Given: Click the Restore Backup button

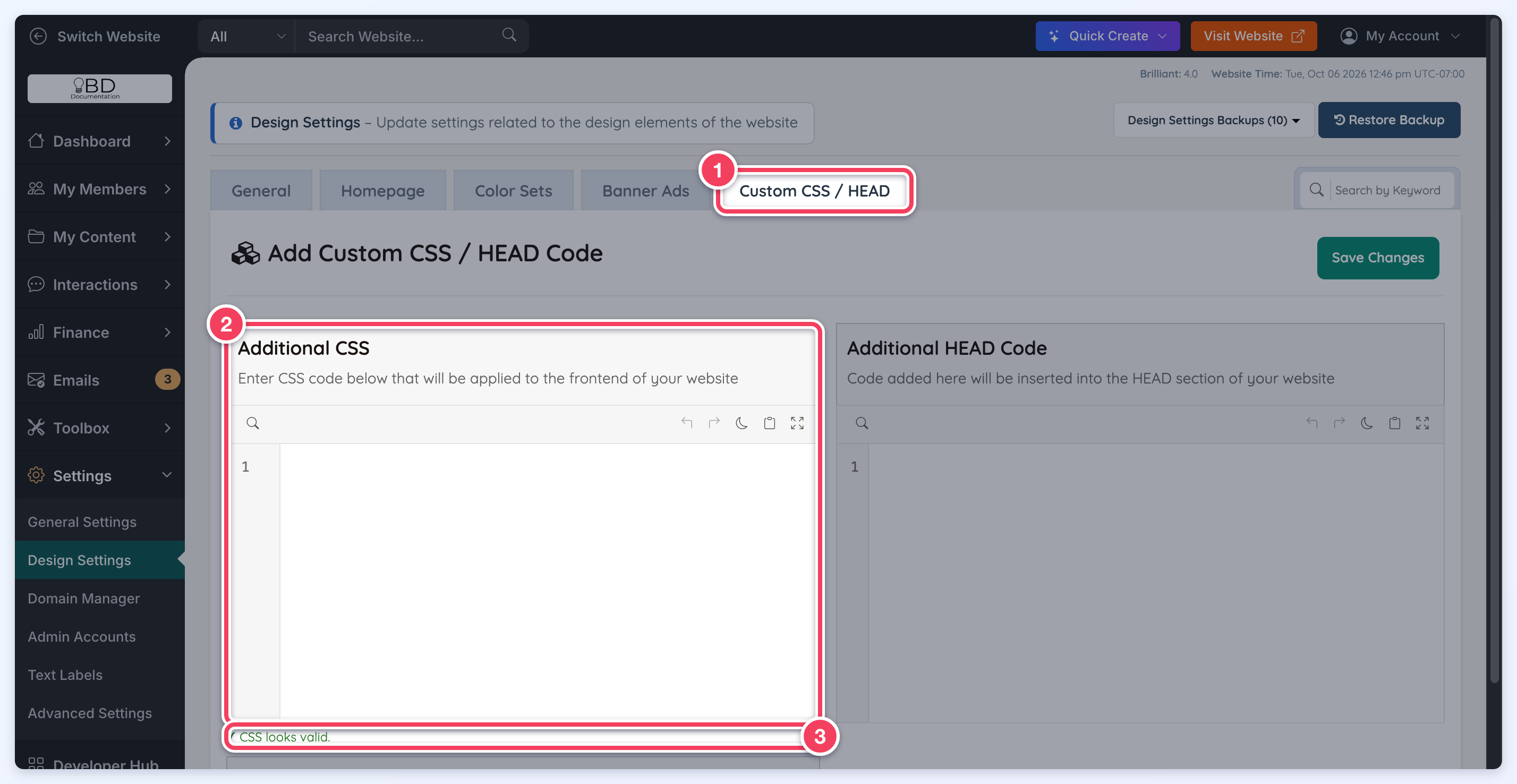Looking at the screenshot, I should (1388, 120).
